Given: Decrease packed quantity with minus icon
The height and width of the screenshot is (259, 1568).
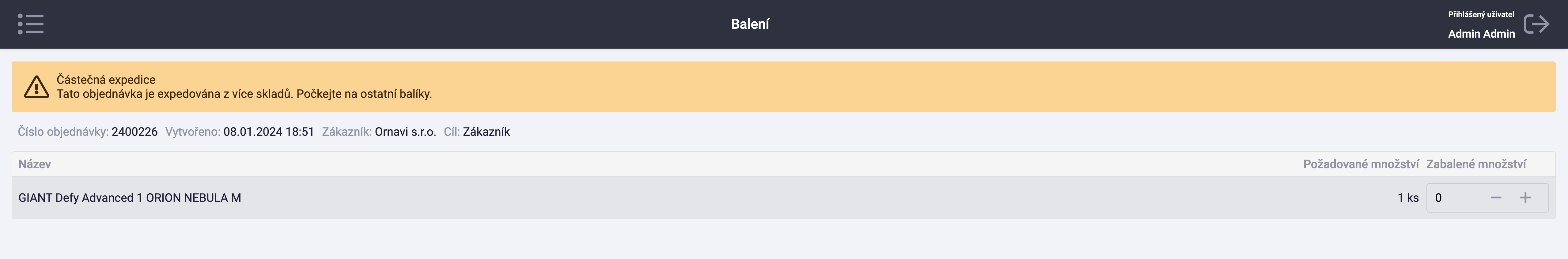Looking at the screenshot, I should (x=1496, y=198).
